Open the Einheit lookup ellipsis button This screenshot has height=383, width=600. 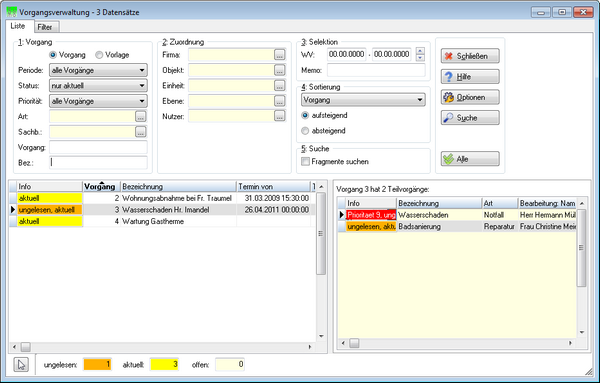coord(280,85)
